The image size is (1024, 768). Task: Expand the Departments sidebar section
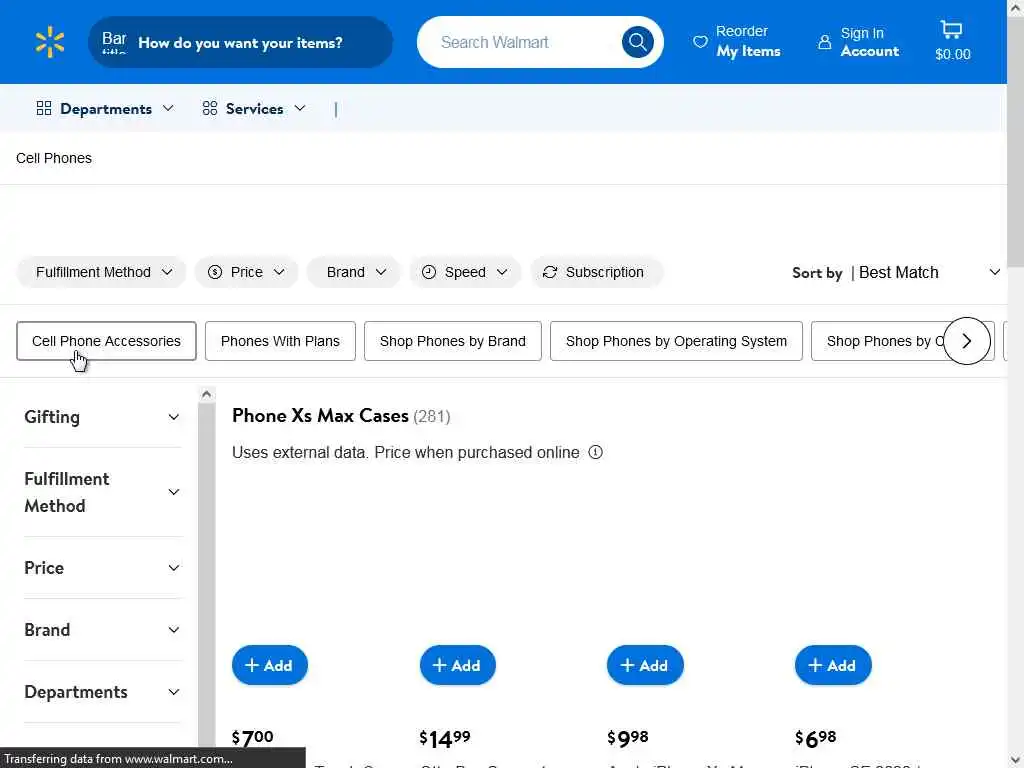tap(102, 692)
